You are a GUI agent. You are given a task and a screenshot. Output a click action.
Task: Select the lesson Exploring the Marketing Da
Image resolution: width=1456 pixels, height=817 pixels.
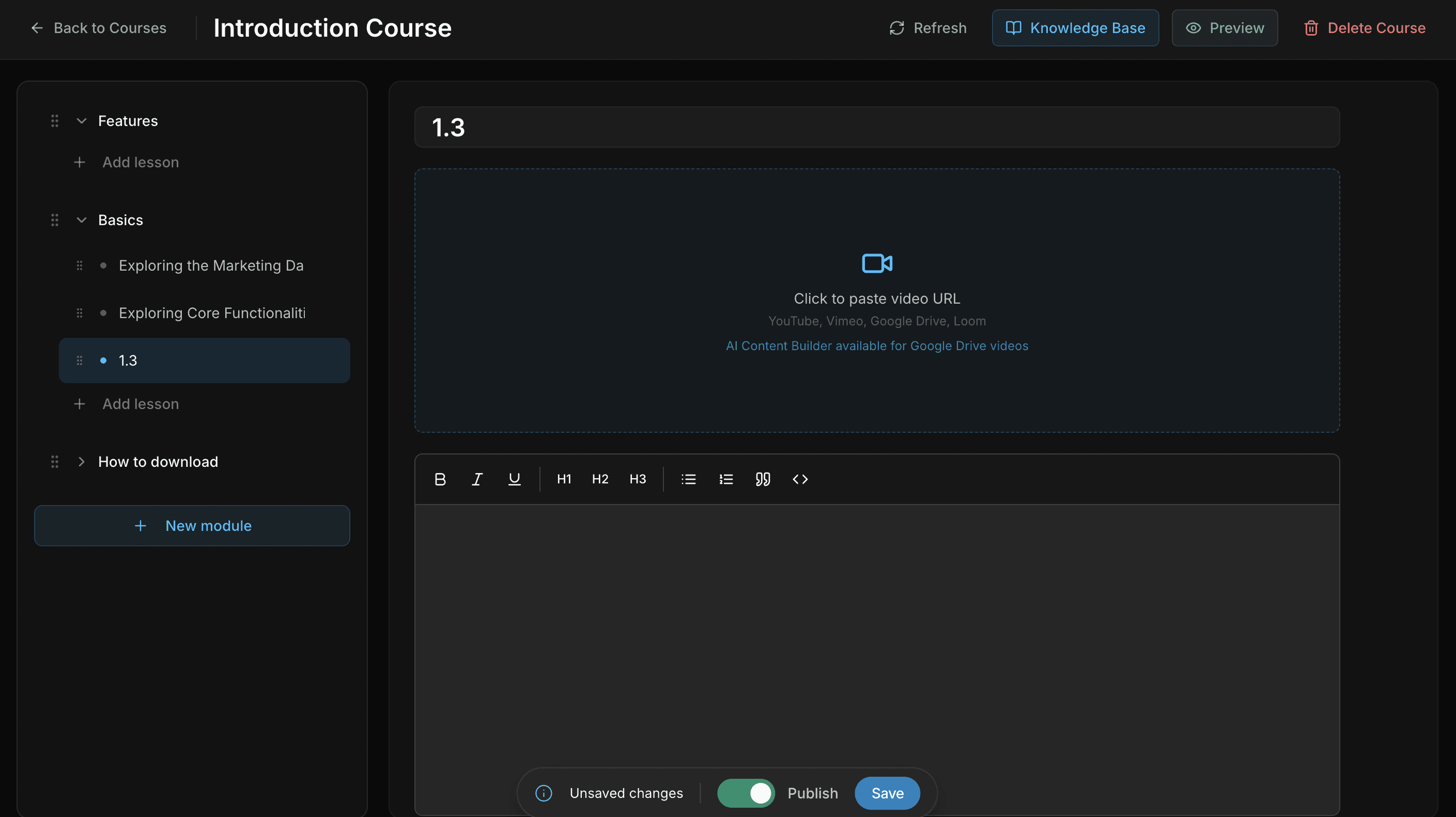(x=211, y=265)
